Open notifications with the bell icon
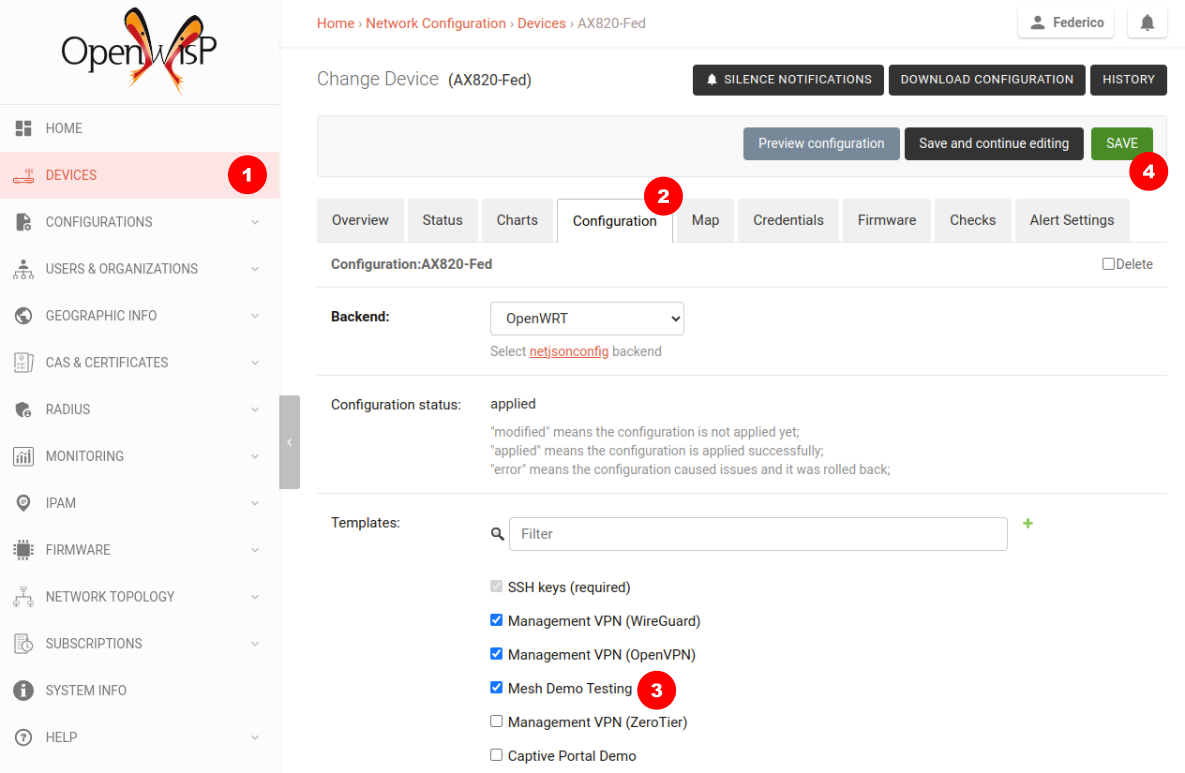Viewport: 1185px width, 773px height. (x=1146, y=22)
